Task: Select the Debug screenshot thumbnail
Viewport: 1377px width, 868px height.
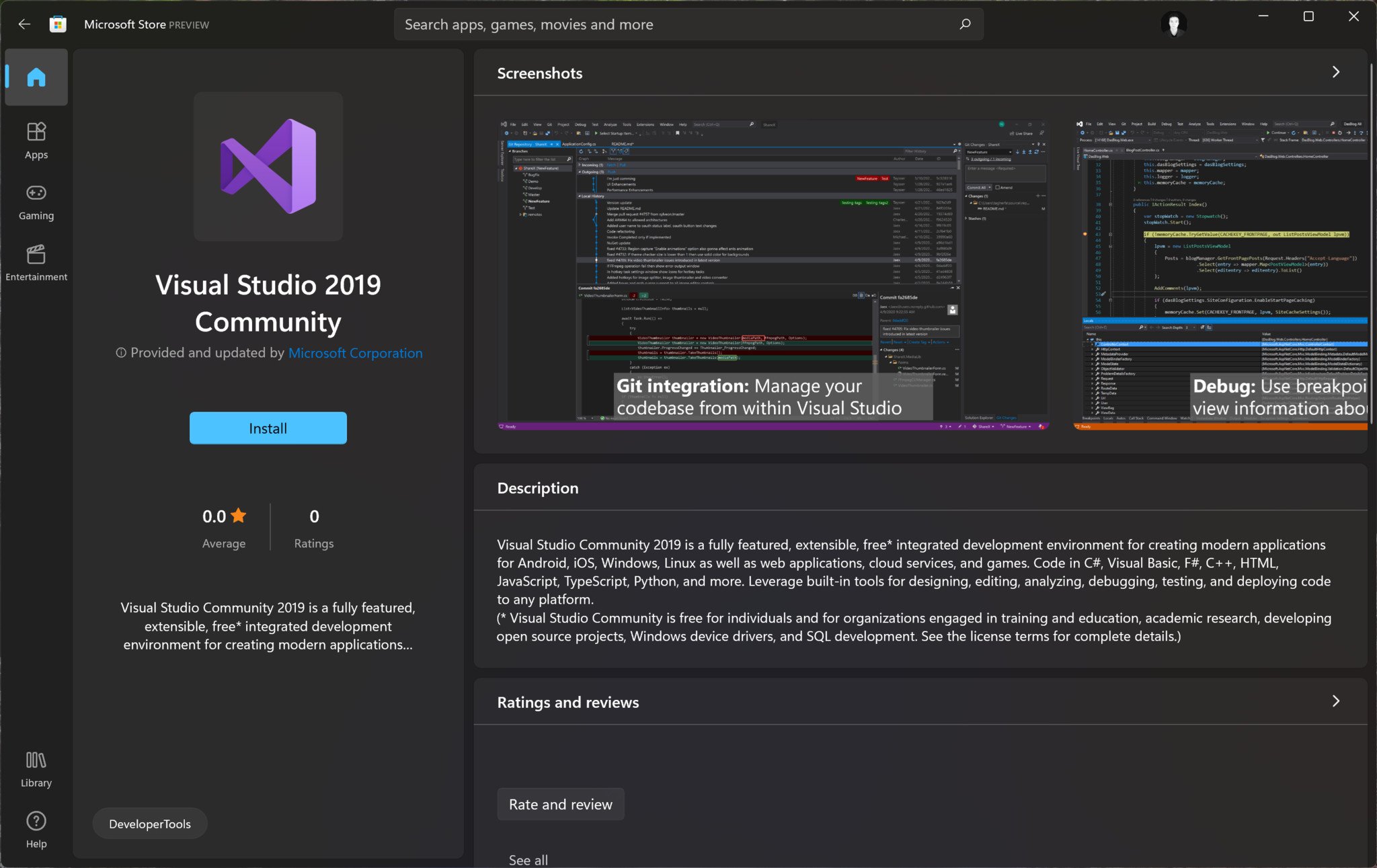Action: tap(1220, 270)
